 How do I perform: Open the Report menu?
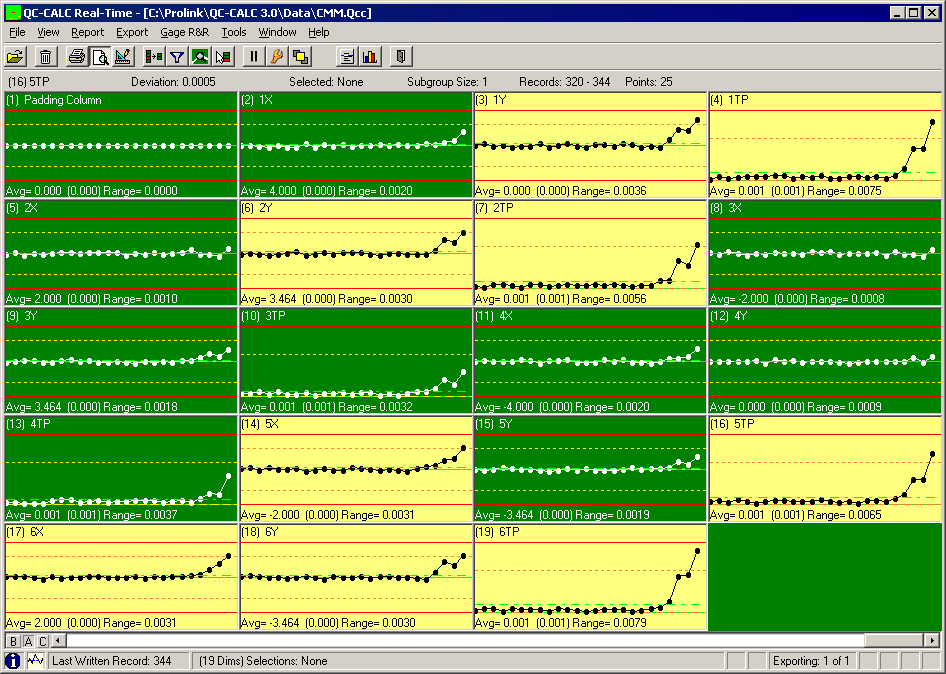click(87, 32)
